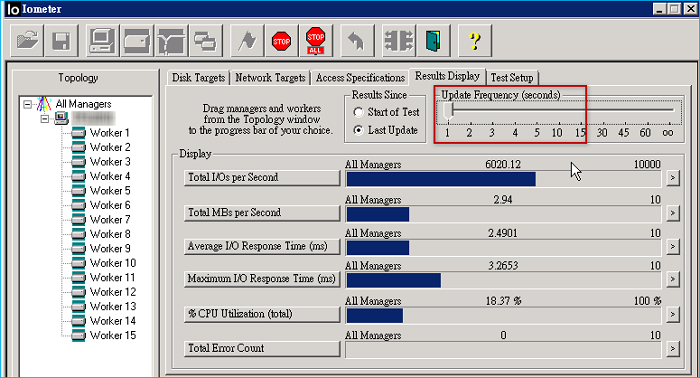
Task: Duplicate the selected worker
Action: point(205,41)
